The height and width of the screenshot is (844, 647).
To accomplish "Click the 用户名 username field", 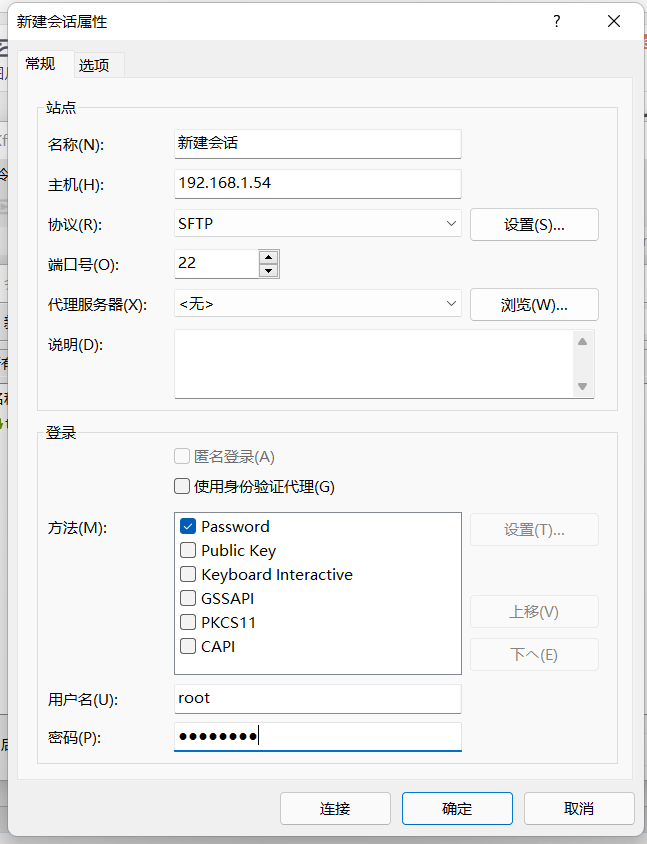I will point(318,699).
